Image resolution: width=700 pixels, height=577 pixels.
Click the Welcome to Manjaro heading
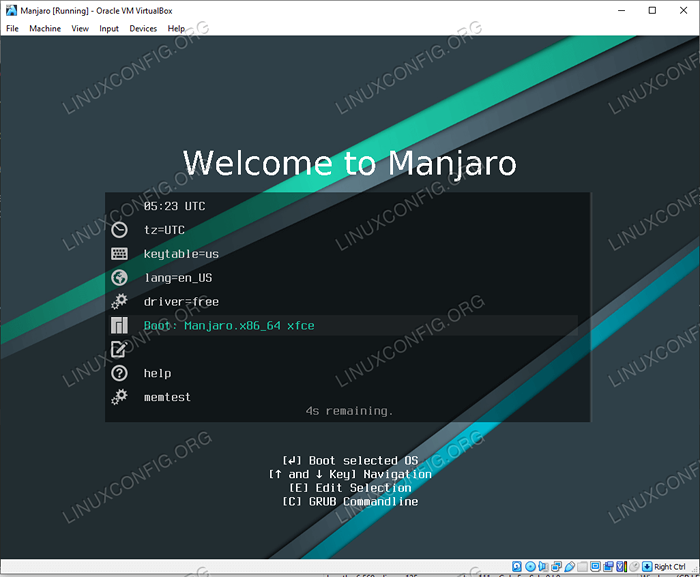tap(350, 163)
